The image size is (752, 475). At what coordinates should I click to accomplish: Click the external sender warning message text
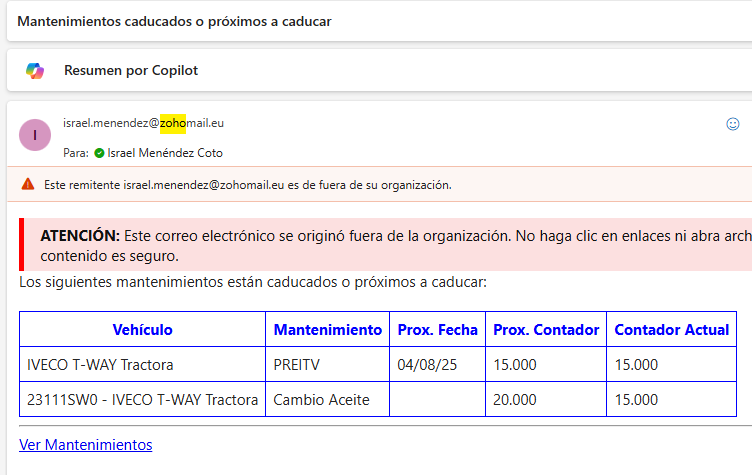click(x=247, y=185)
